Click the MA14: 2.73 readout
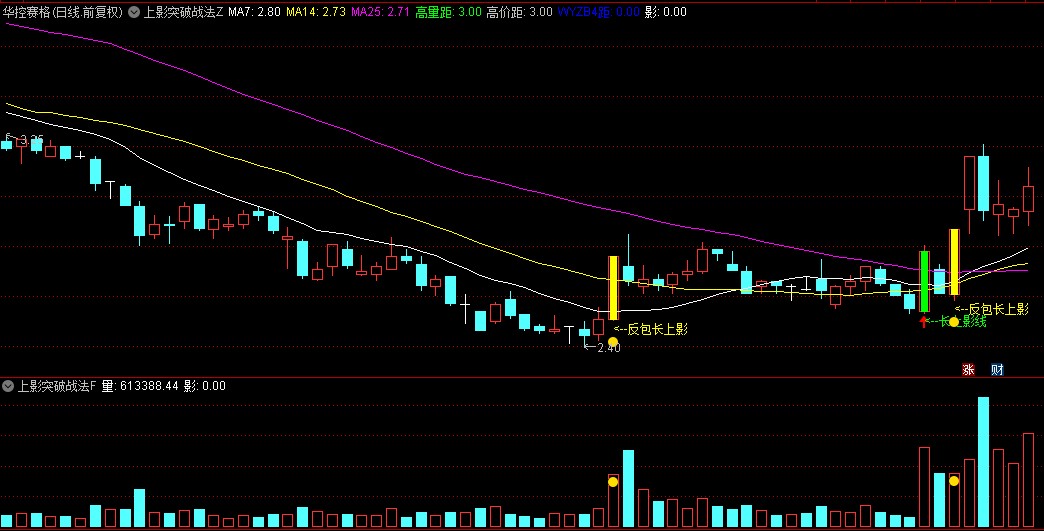The height and width of the screenshot is (531, 1044). [x=316, y=12]
